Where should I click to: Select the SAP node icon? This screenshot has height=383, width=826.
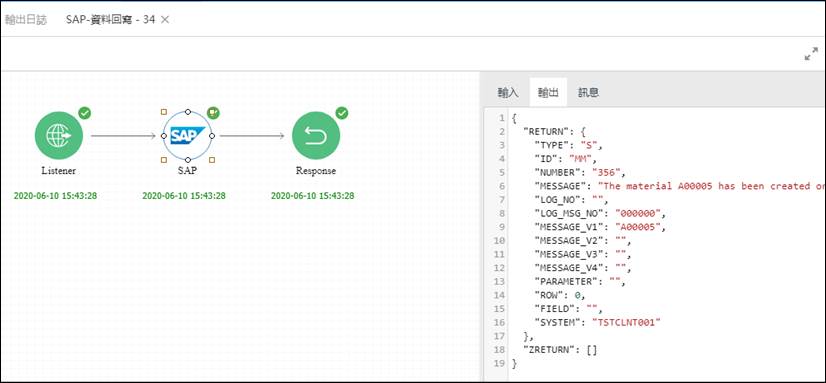point(188,136)
